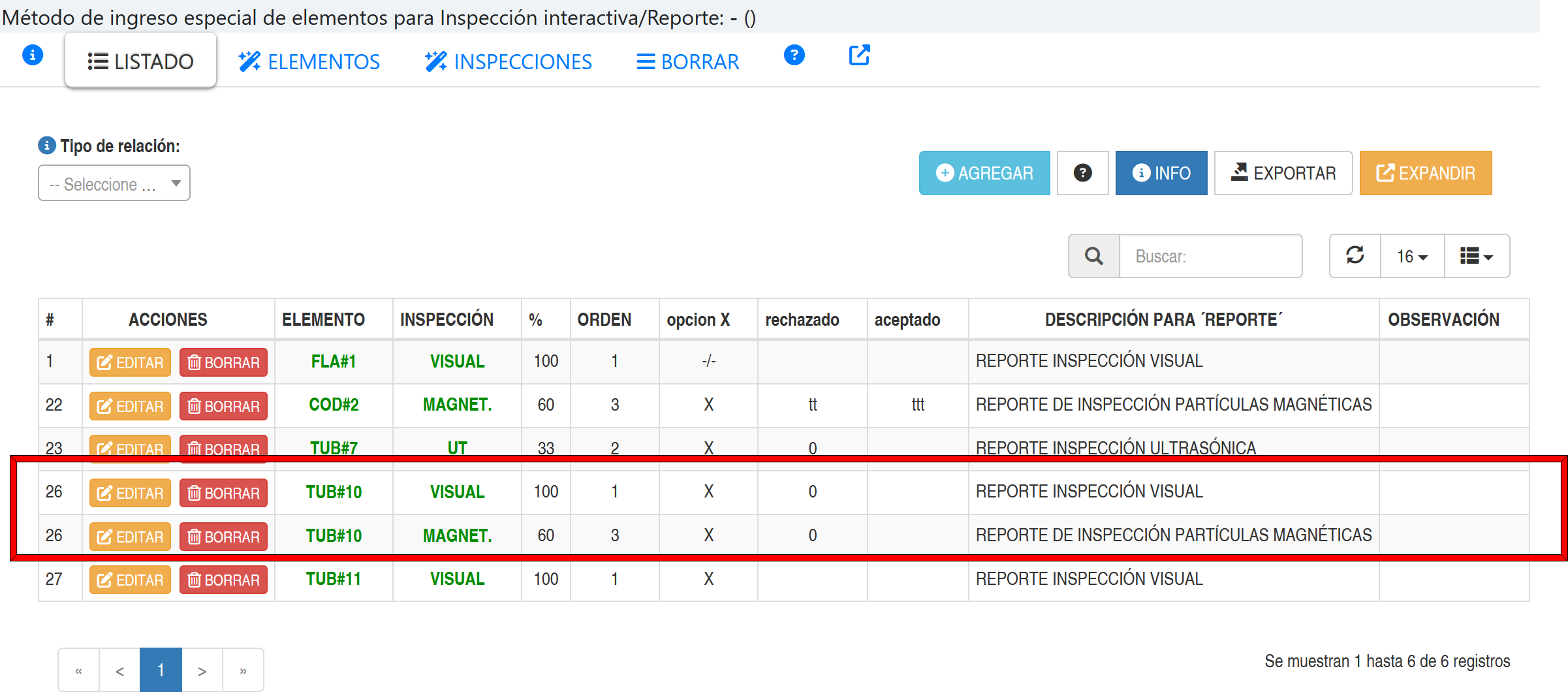Open the Tipo de relación select dropdown

tap(114, 183)
